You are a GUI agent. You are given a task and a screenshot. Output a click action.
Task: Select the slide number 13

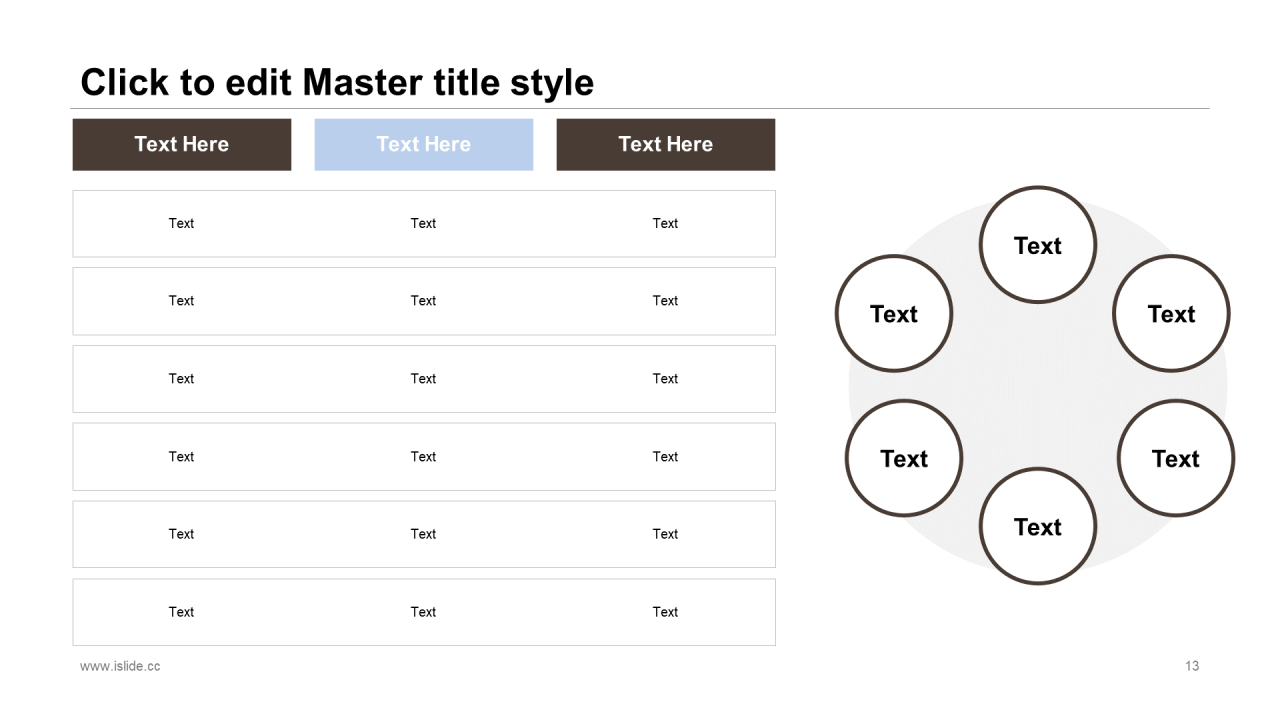tap(1192, 666)
